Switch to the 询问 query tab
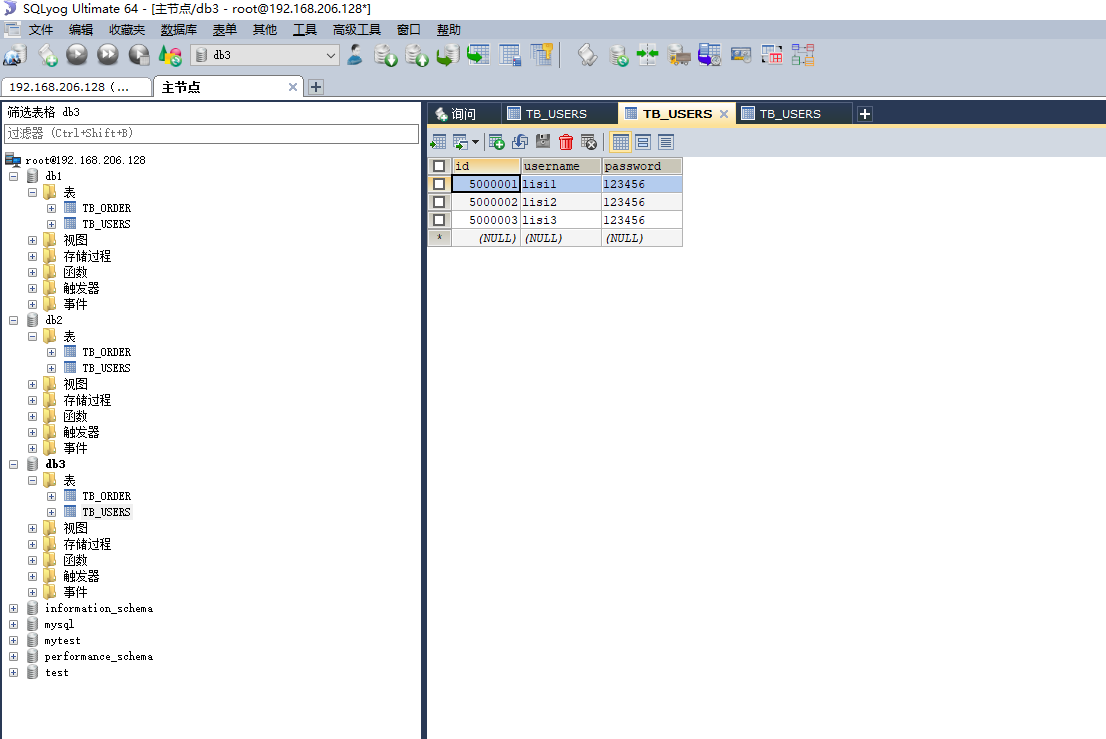Viewport: 1106px width, 739px height. coord(463,114)
